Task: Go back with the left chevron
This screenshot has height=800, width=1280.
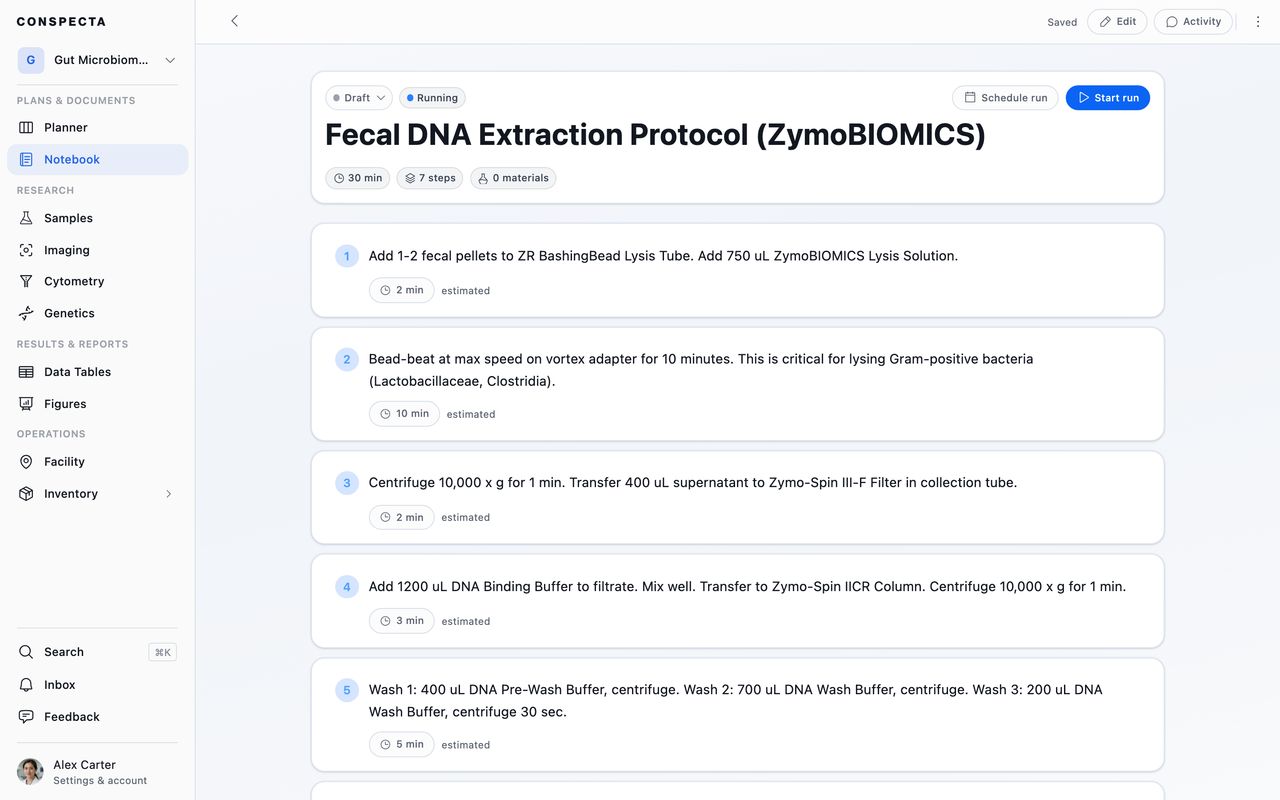Action: [x=234, y=21]
